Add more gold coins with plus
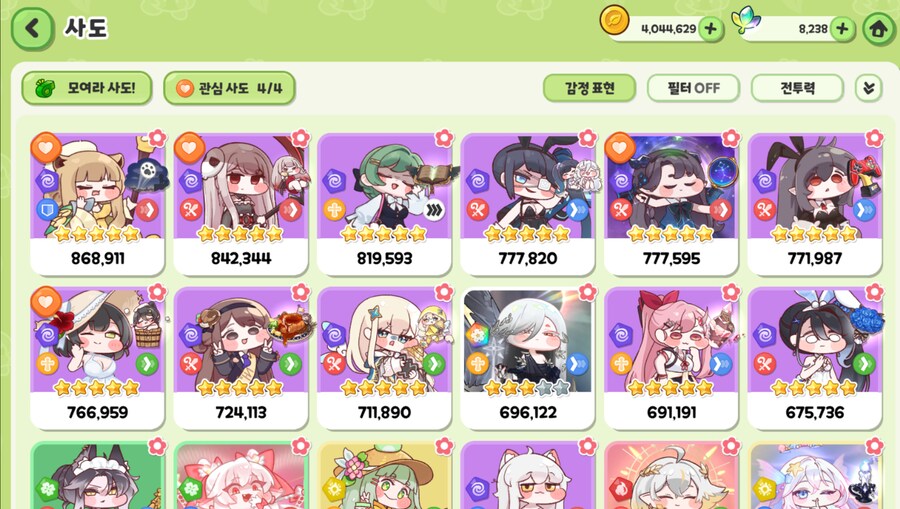This screenshot has width=900, height=509. coord(711,29)
